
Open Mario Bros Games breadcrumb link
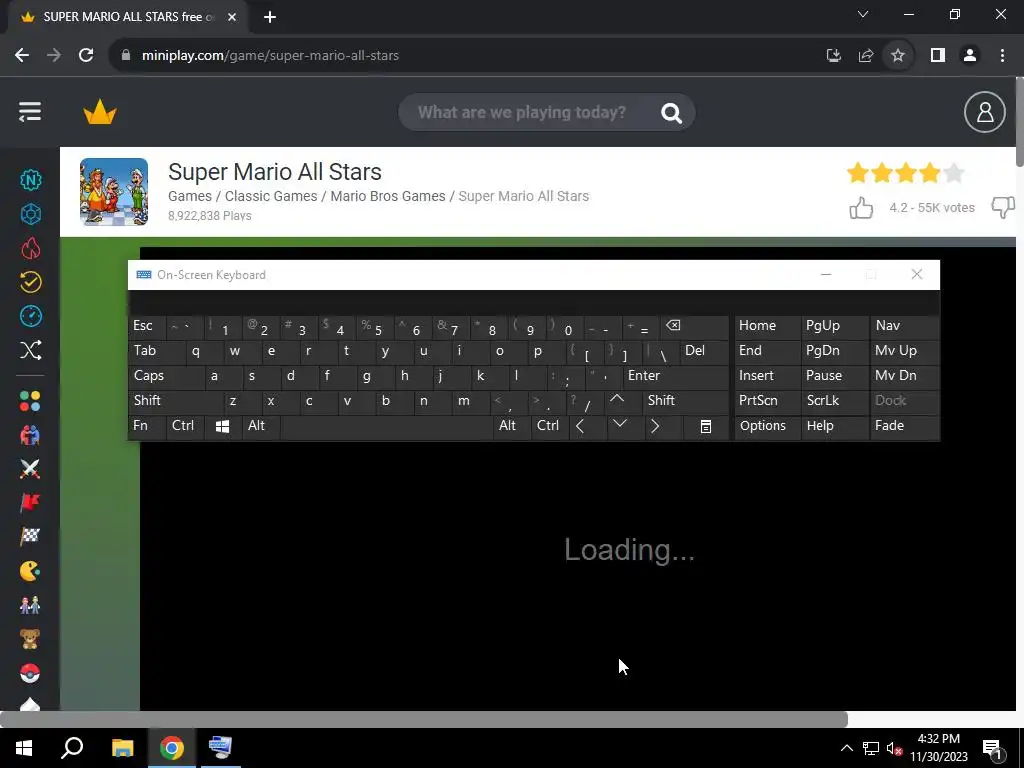point(388,196)
